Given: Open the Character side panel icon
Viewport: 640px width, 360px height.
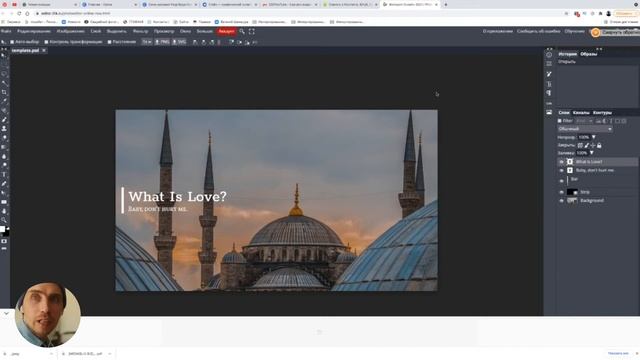Looking at the screenshot, I should click(549, 84).
